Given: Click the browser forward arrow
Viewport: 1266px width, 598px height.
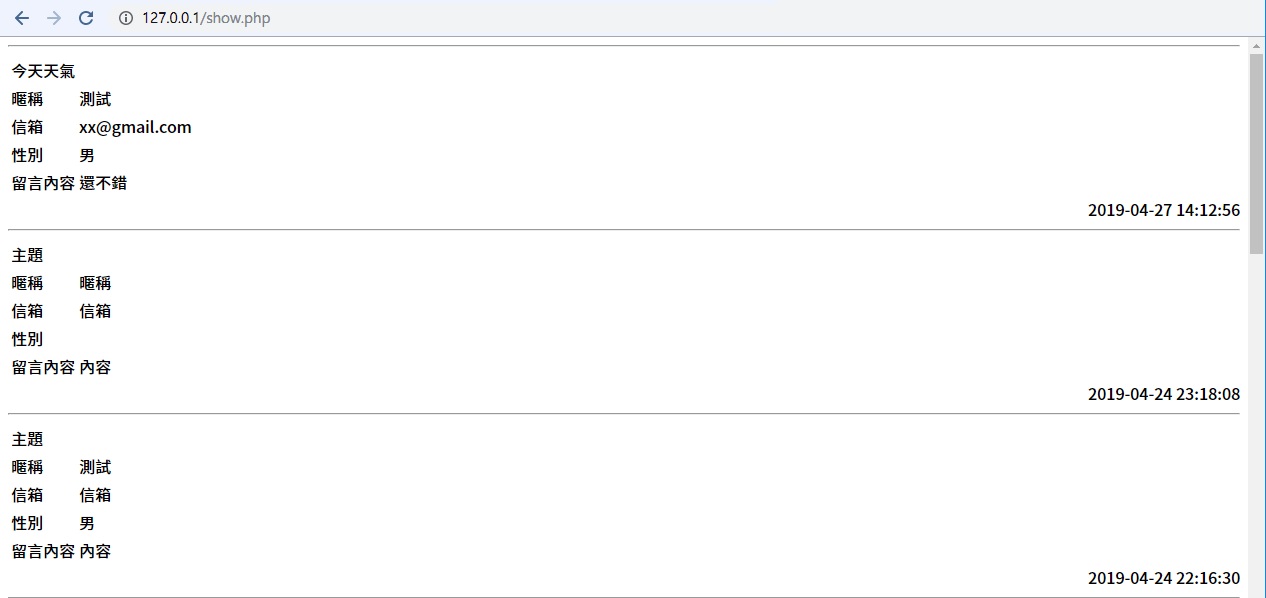Looking at the screenshot, I should tap(54, 18).
